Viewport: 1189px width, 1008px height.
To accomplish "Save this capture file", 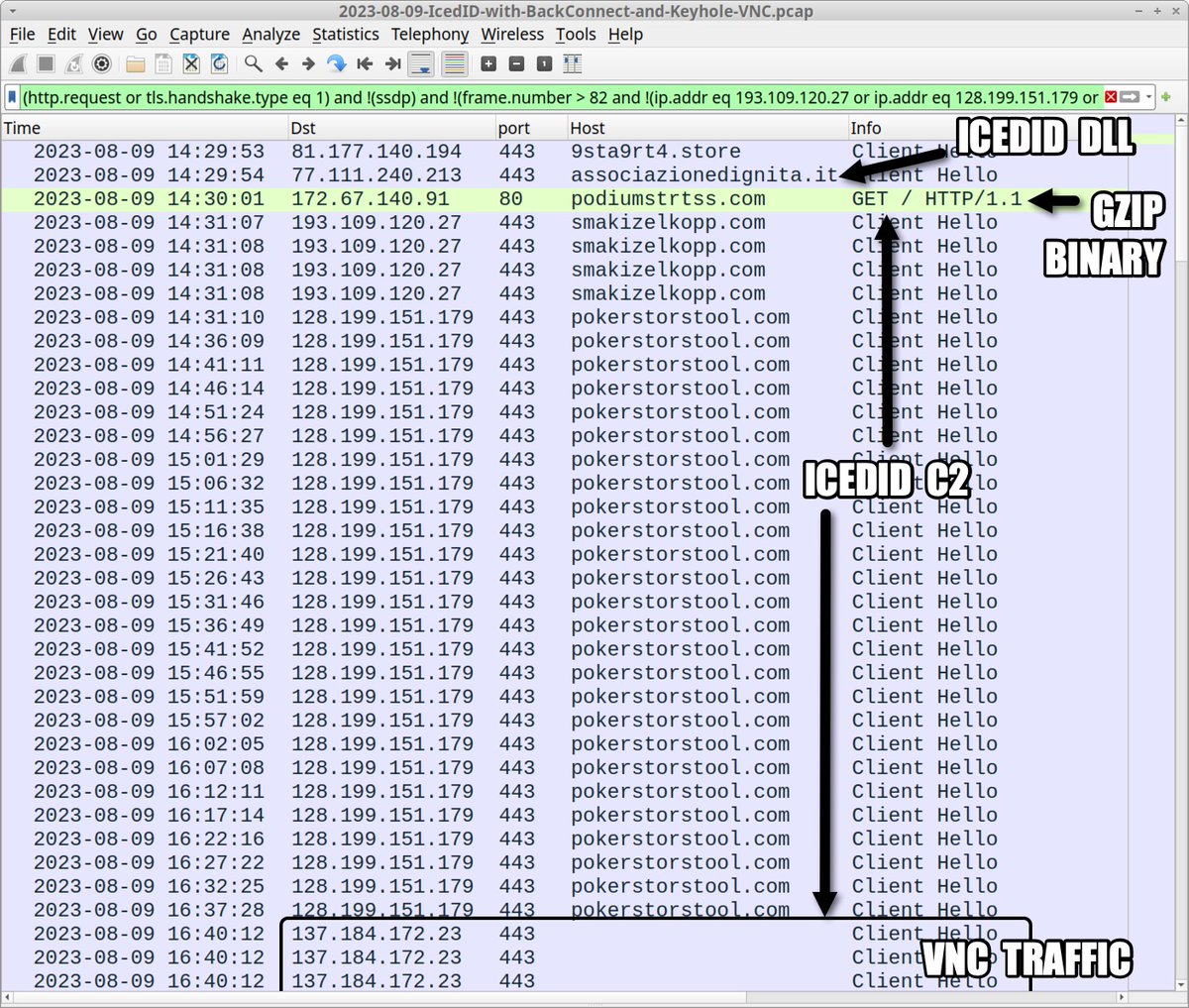I will (x=163, y=64).
